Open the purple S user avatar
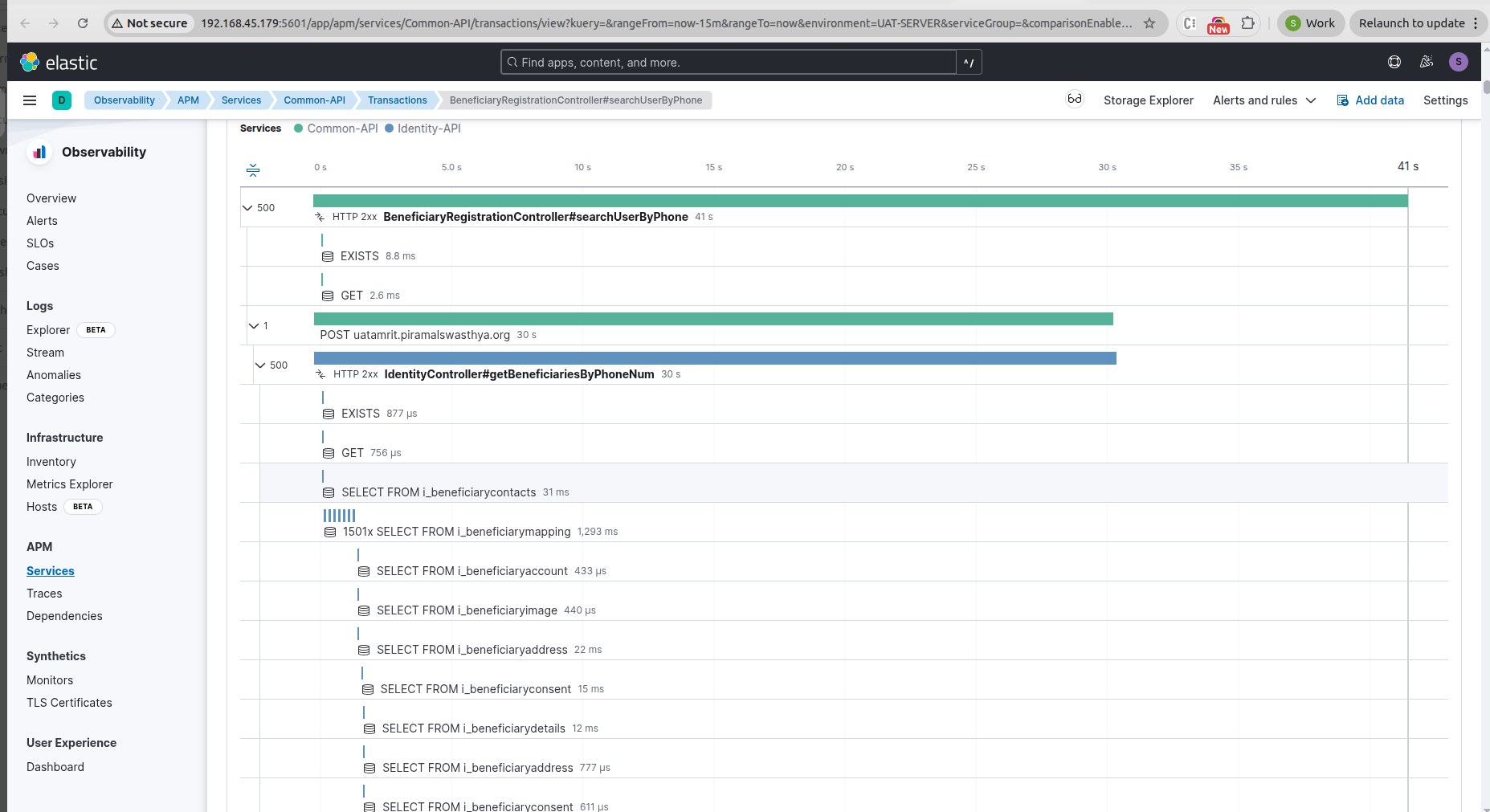Viewport: 1490px width, 812px height. click(1459, 62)
